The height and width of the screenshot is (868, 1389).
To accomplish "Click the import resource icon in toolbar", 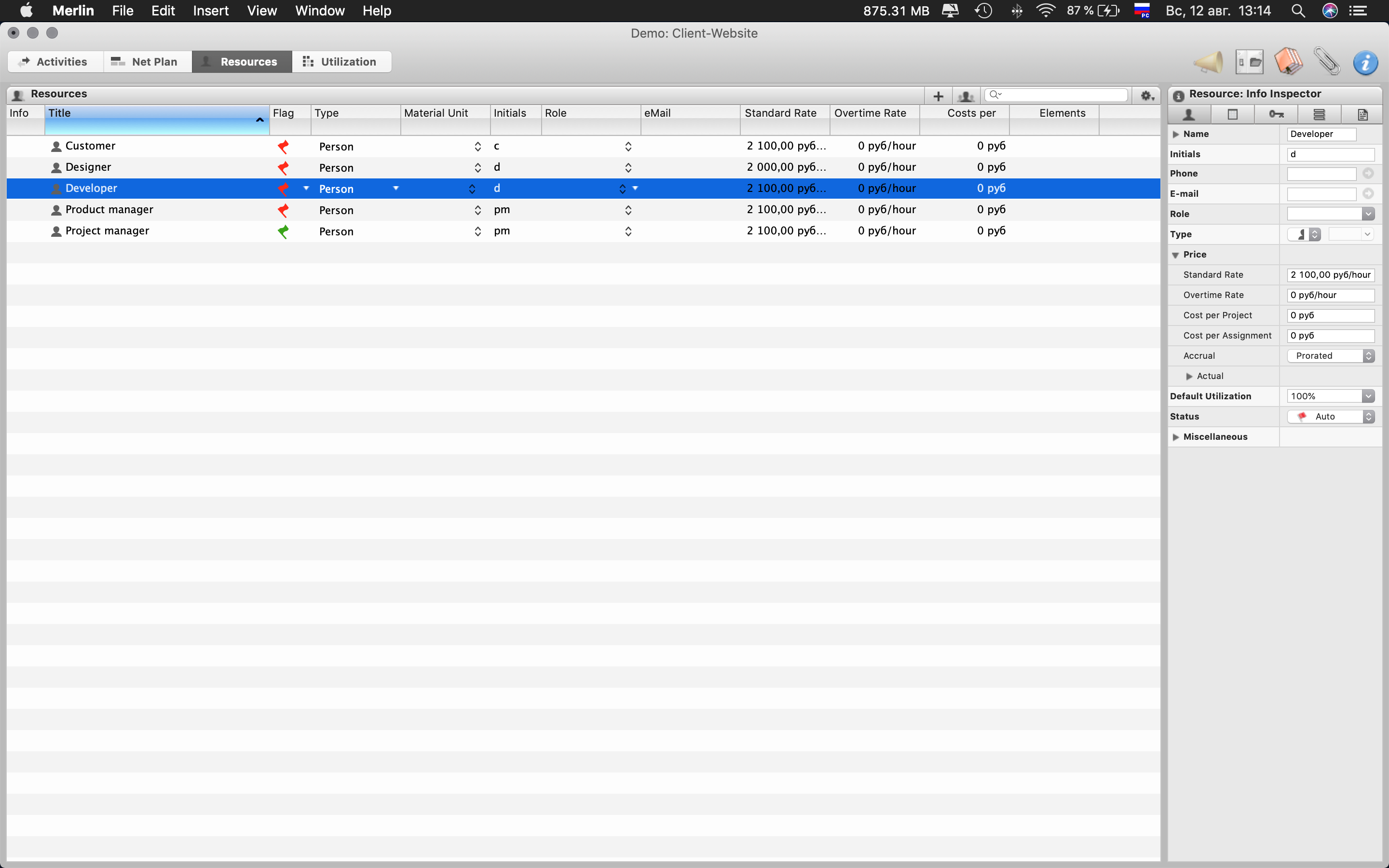I will click(965, 94).
